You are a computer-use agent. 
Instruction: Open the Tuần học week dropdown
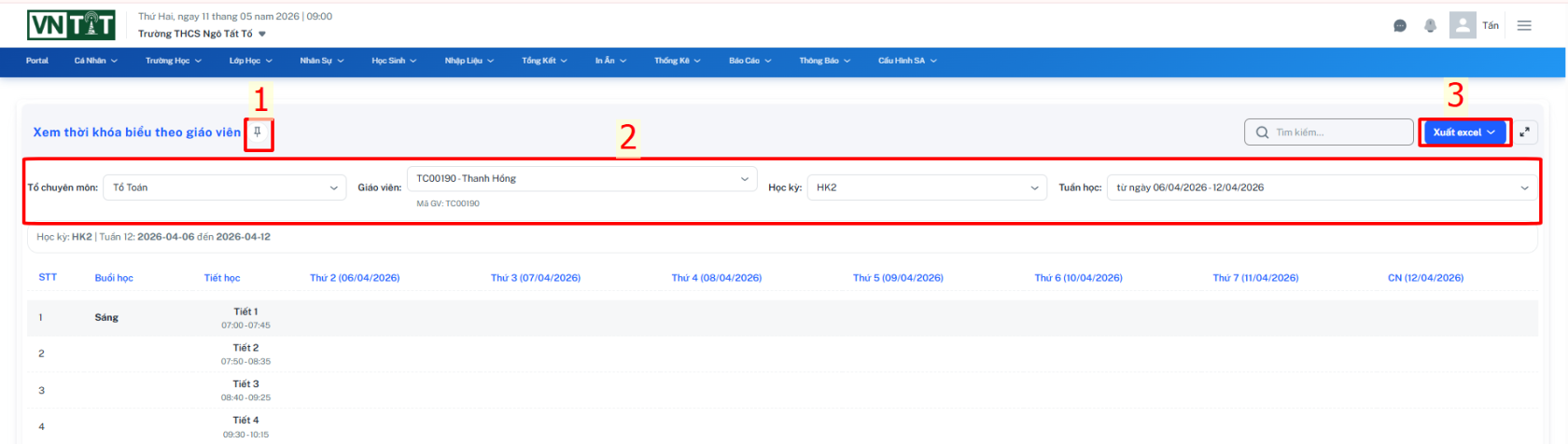point(1322,187)
